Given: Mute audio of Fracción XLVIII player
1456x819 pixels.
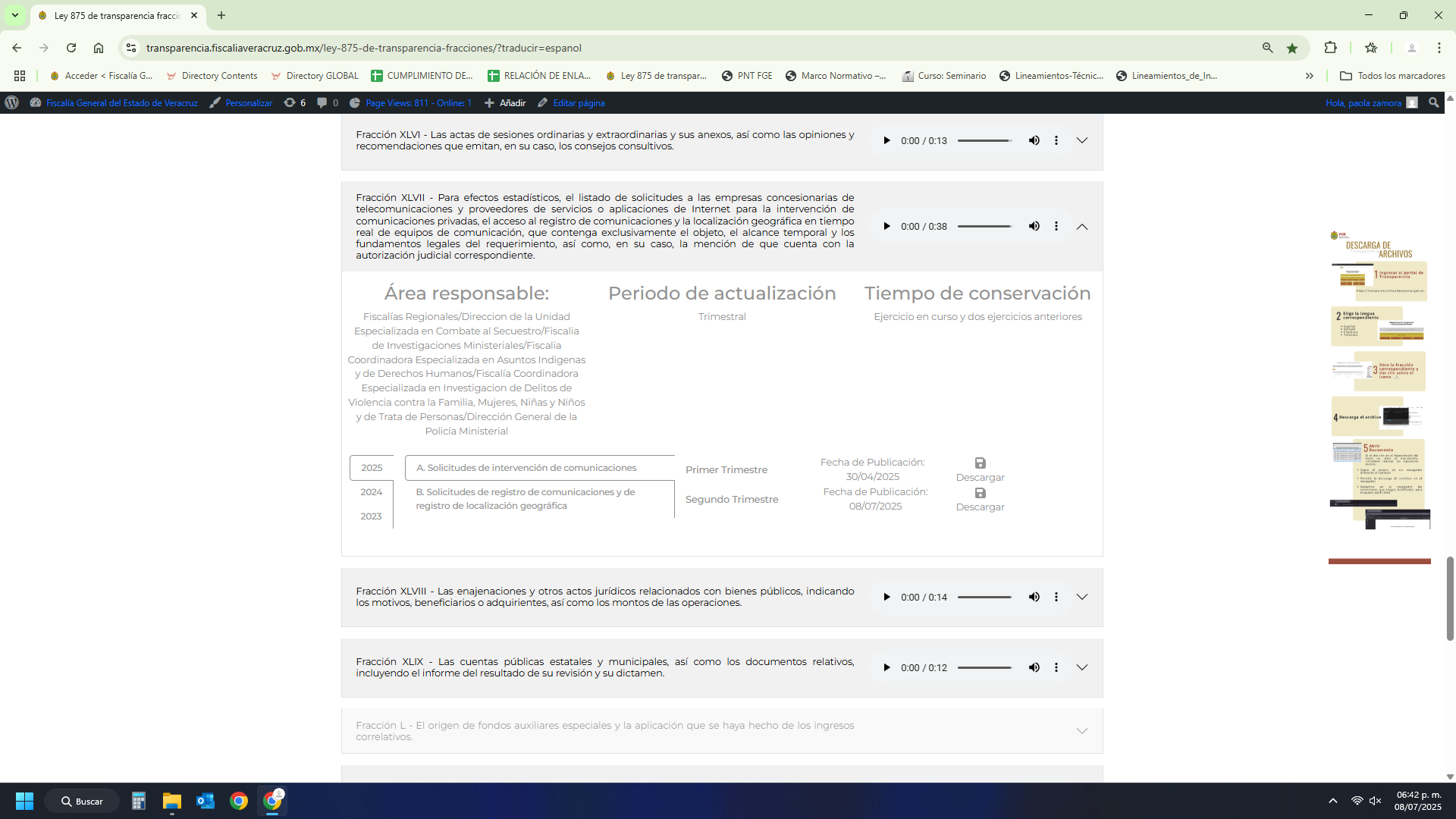Looking at the screenshot, I should [1034, 597].
